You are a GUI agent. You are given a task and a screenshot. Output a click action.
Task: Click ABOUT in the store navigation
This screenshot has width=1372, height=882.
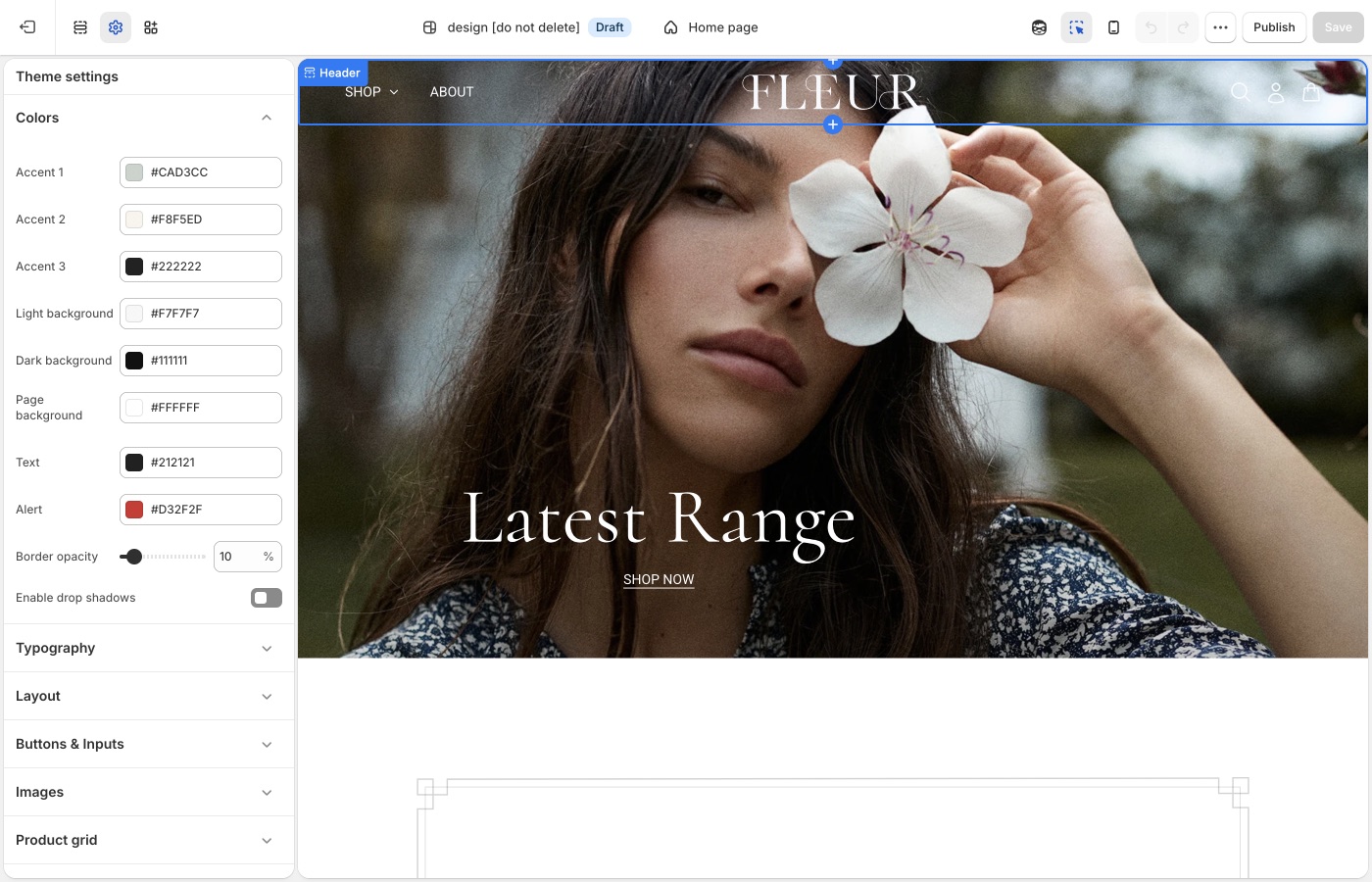(x=452, y=92)
